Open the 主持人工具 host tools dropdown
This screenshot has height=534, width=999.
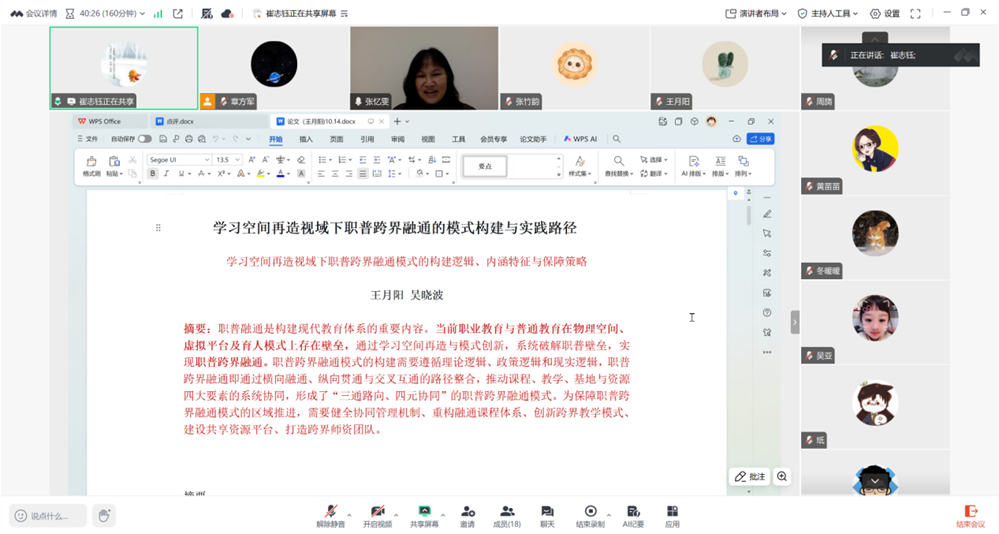point(828,13)
